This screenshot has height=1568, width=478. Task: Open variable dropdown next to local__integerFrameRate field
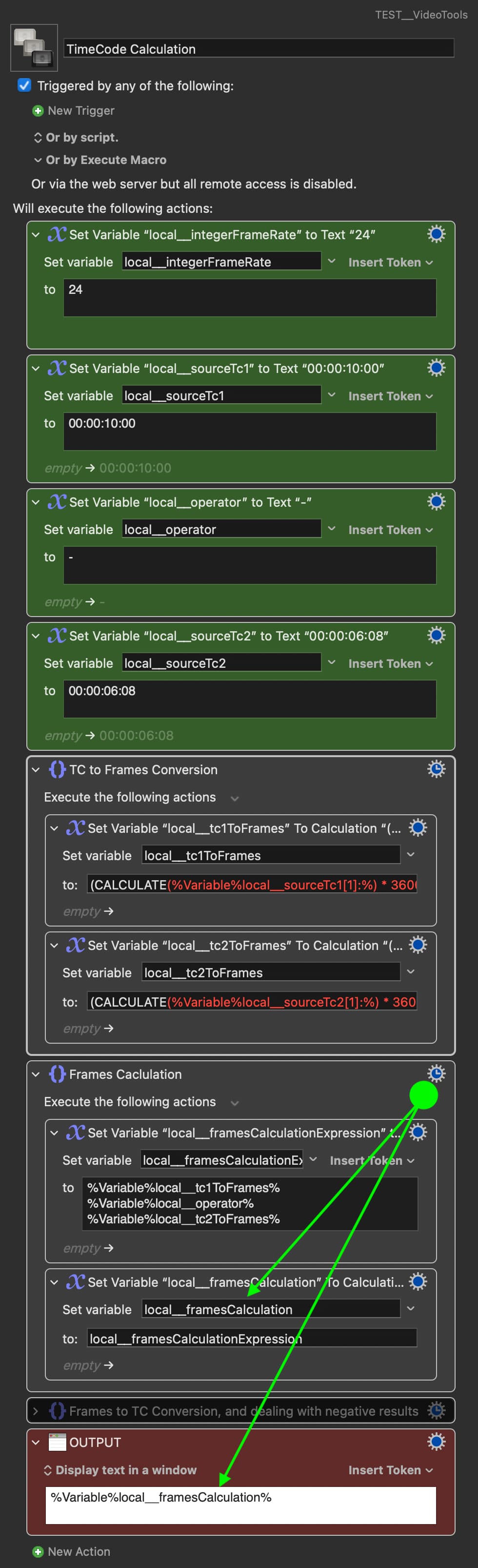(x=332, y=261)
